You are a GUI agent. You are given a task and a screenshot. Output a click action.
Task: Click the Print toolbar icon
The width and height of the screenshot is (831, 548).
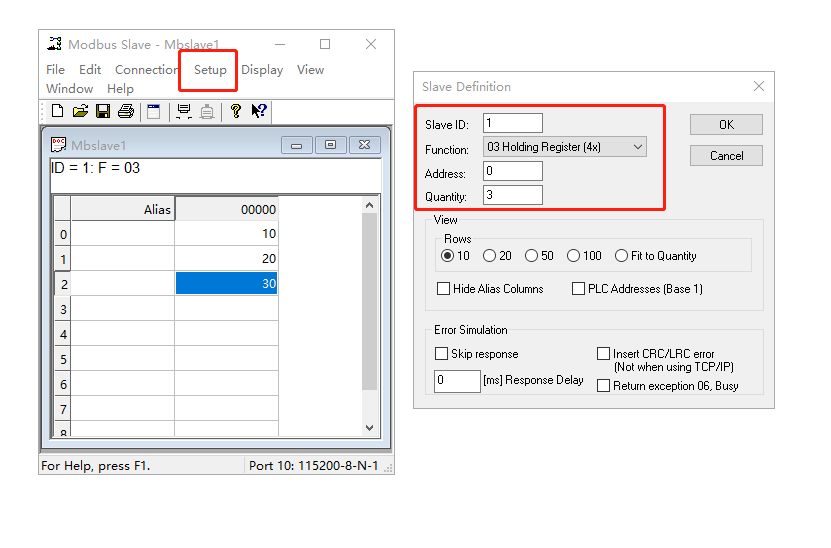(x=126, y=111)
